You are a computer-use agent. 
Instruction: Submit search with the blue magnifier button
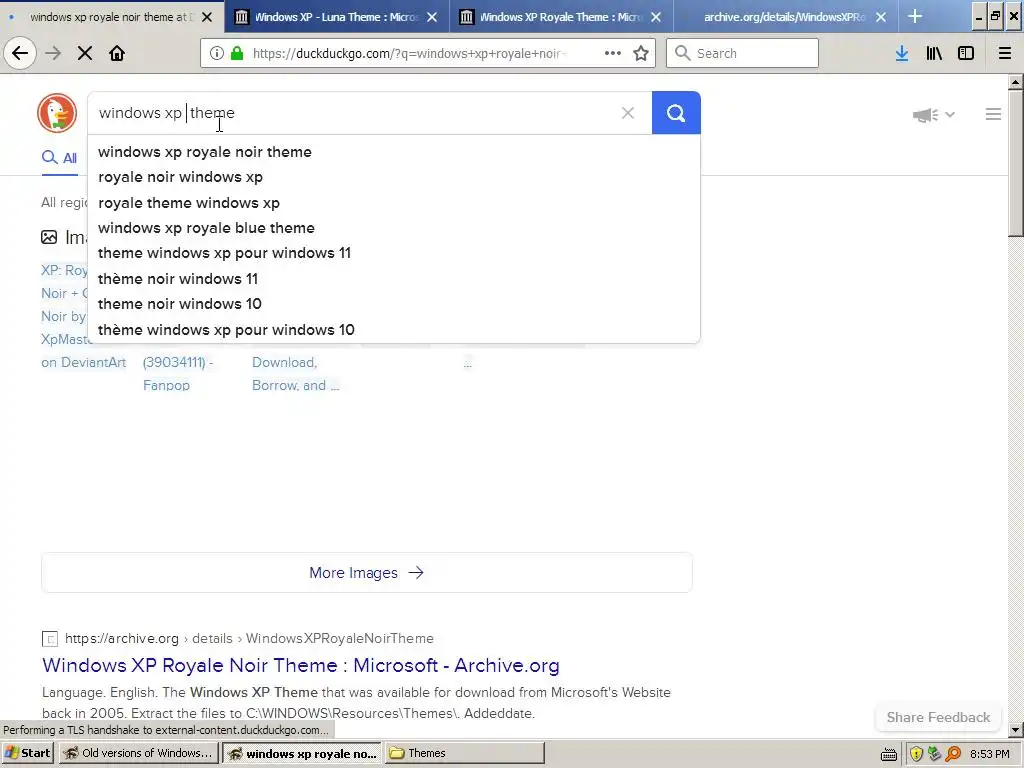tap(676, 113)
